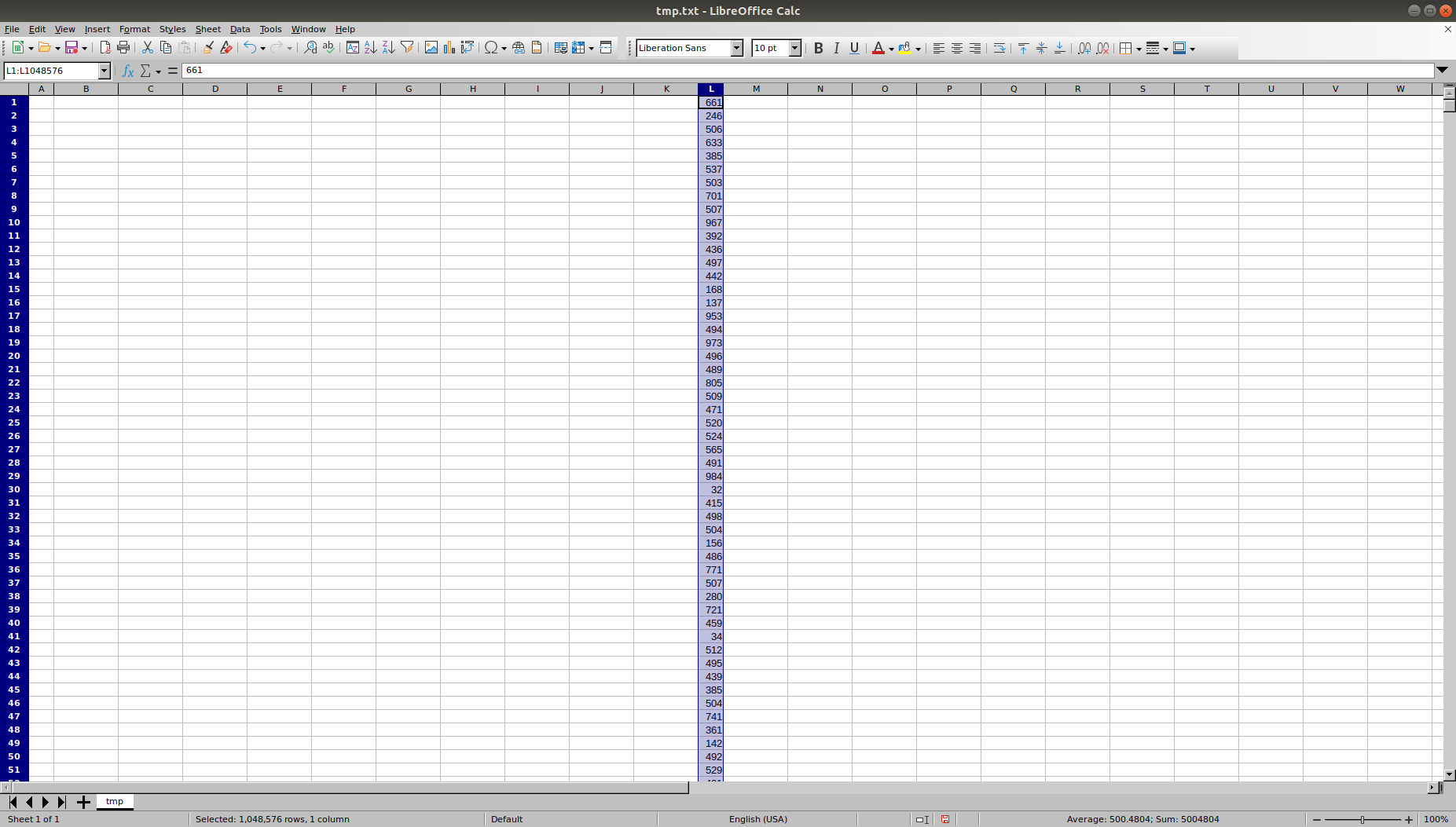Open undo history dropdown arrow
Image resolution: width=1456 pixels, height=827 pixels.
tap(262, 49)
